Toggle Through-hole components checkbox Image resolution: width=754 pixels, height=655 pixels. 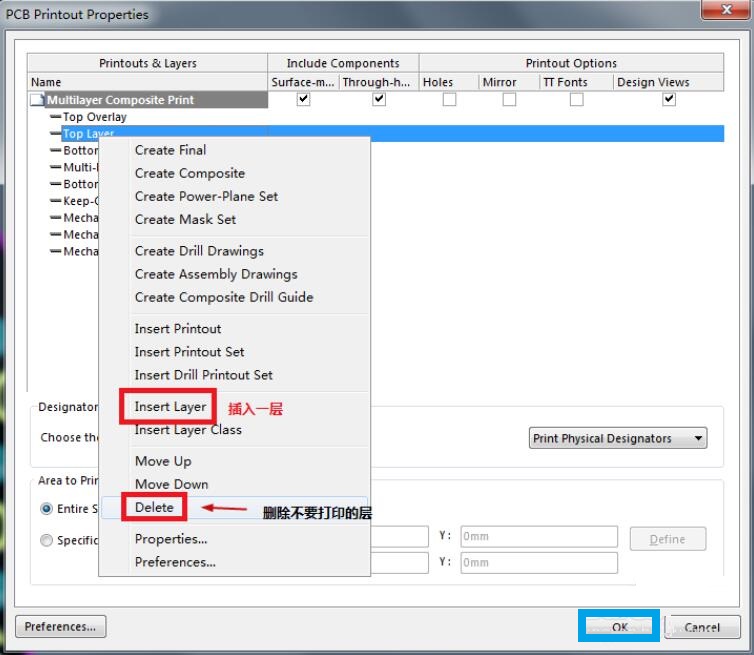pyautogui.click(x=379, y=99)
